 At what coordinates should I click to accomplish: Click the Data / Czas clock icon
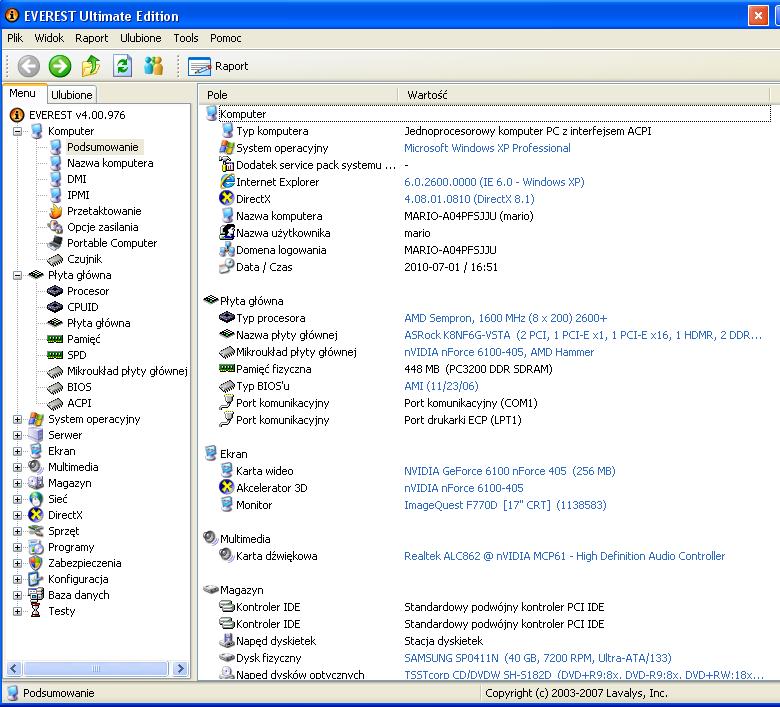coord(227,266)
